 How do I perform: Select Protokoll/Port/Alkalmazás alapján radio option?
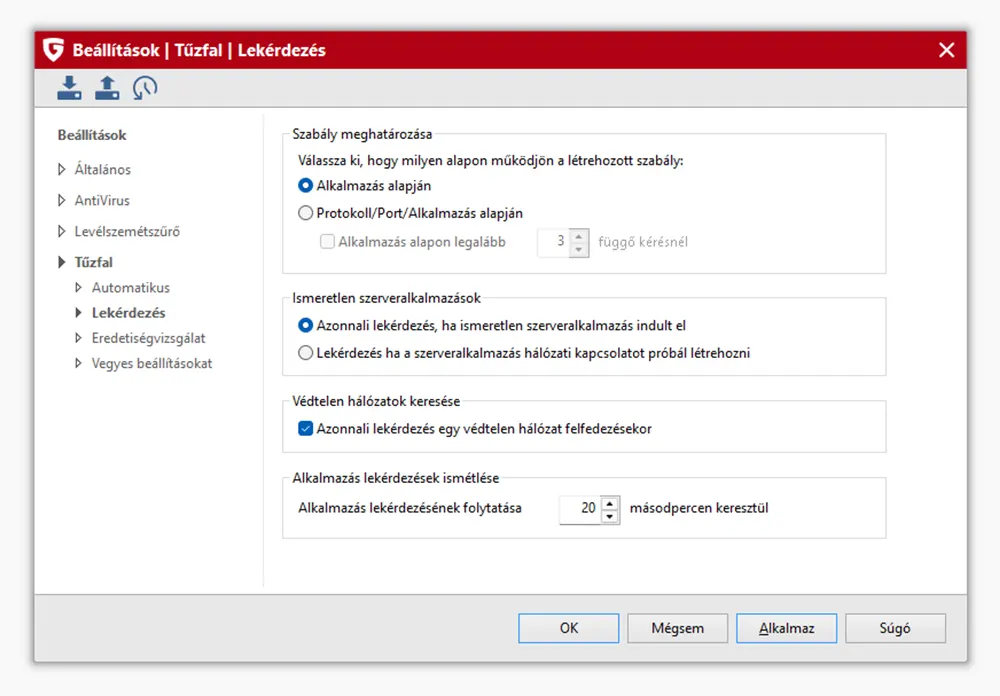(x=306, y=212)
